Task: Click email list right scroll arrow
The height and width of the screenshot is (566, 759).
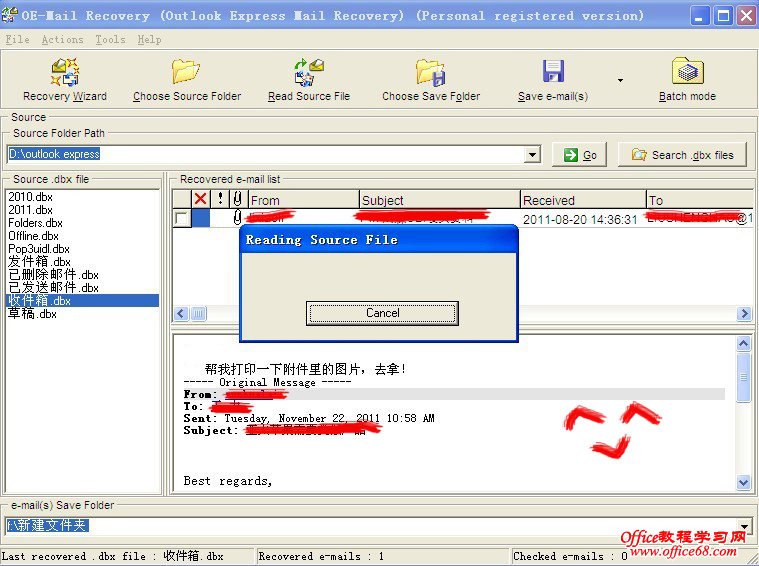Action: [744, 313]
